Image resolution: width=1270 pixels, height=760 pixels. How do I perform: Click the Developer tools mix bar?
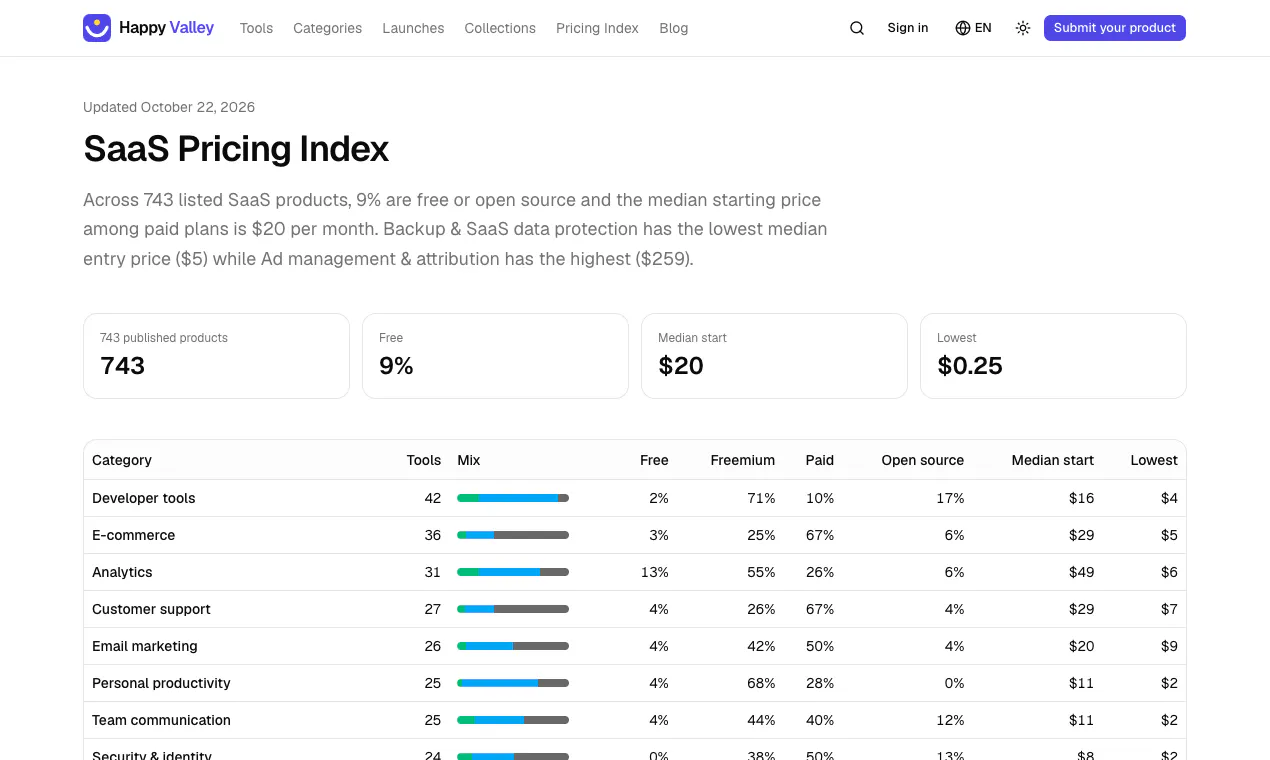click(x=513, y=498)
